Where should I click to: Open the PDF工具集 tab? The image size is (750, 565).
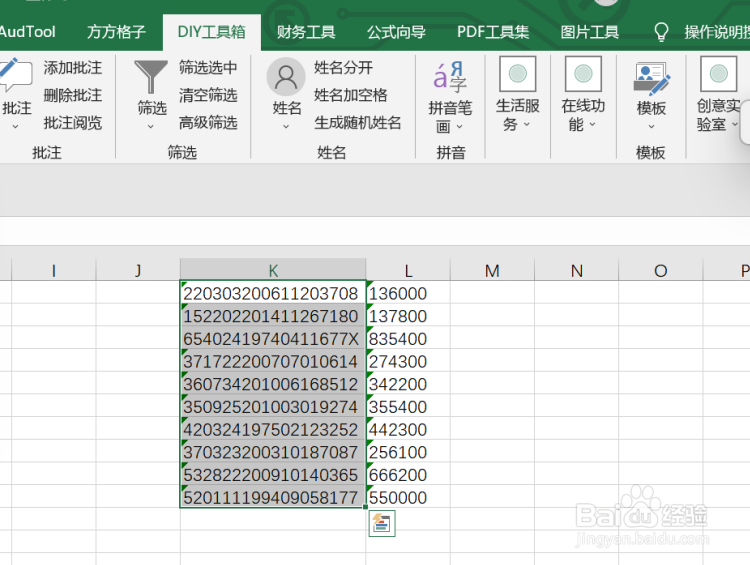493,32
